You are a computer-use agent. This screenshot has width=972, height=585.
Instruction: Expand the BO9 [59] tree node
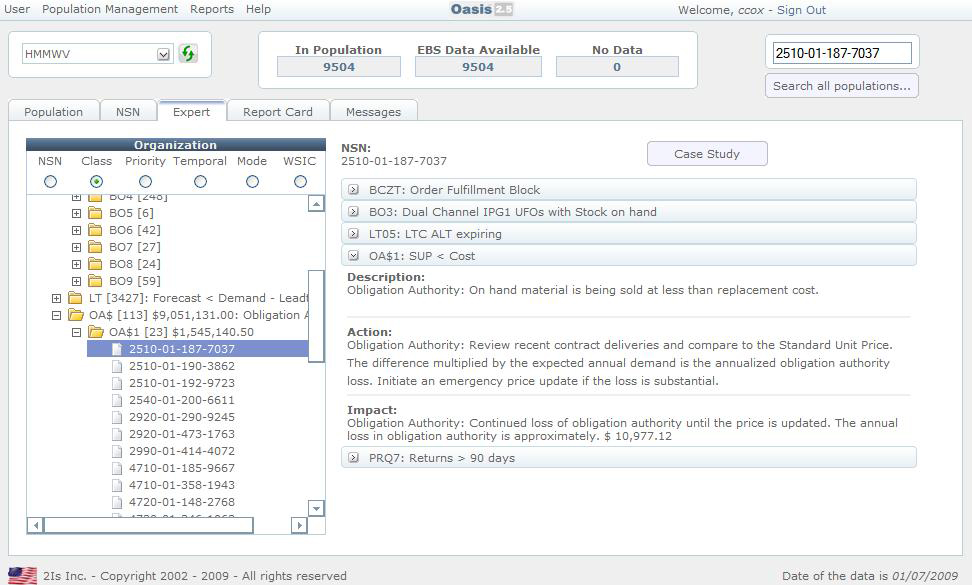76,281
